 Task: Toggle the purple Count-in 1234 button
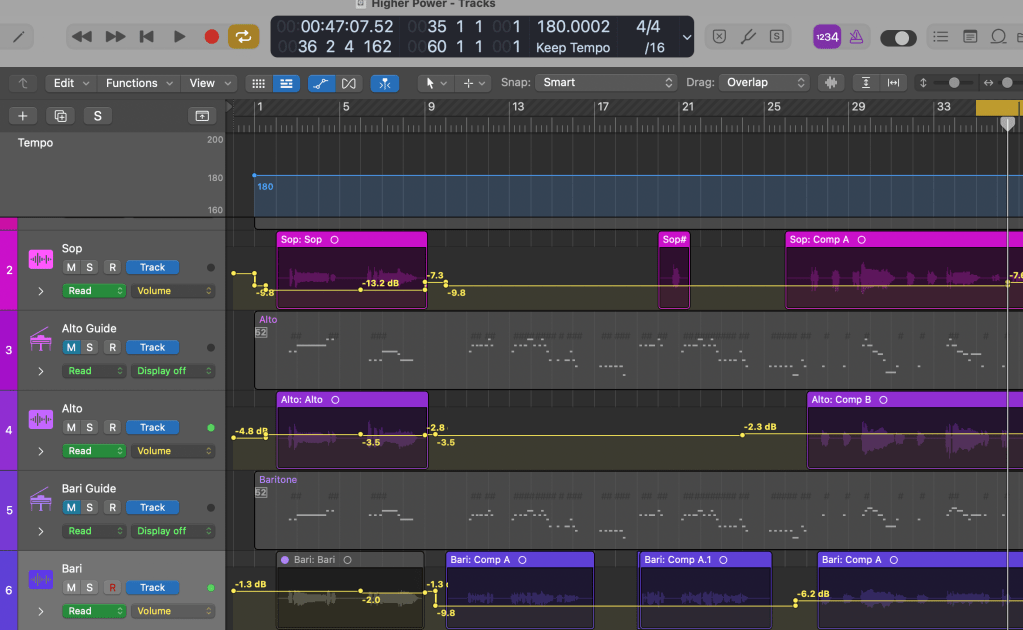tap(827, 37)
